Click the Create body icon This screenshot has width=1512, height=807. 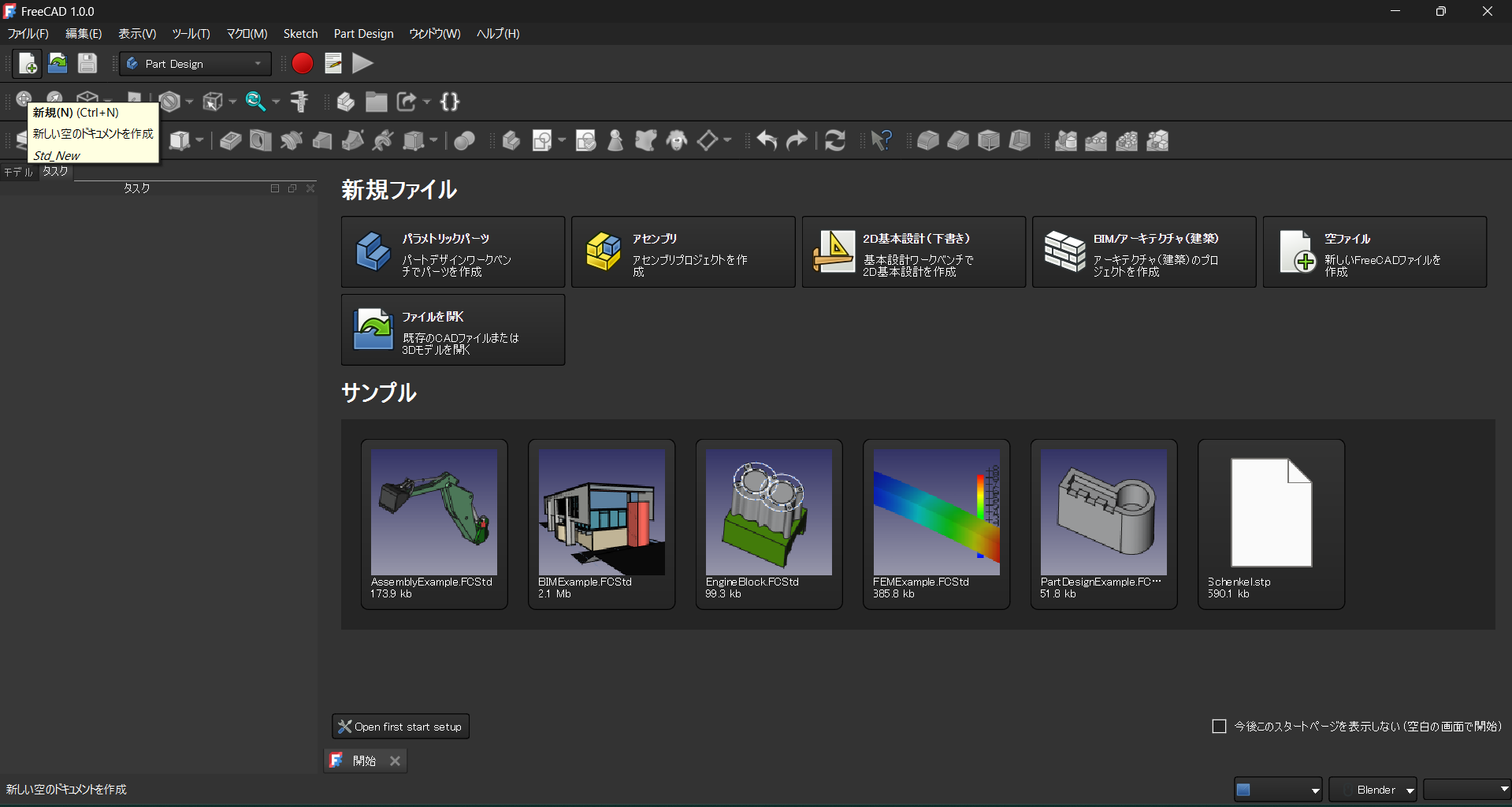pos(511,140)
